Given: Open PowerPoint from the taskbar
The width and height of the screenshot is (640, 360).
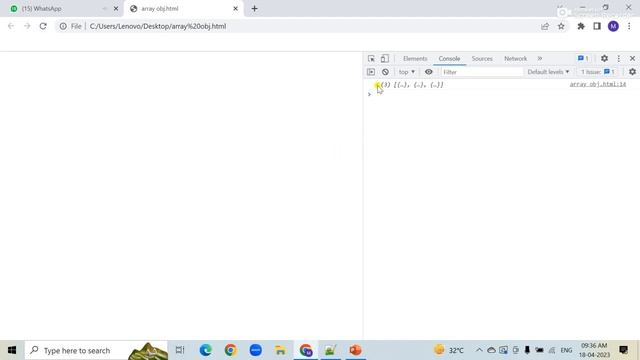Looking at the screenshot, I should pyautogui.click(x=356, y=350).
